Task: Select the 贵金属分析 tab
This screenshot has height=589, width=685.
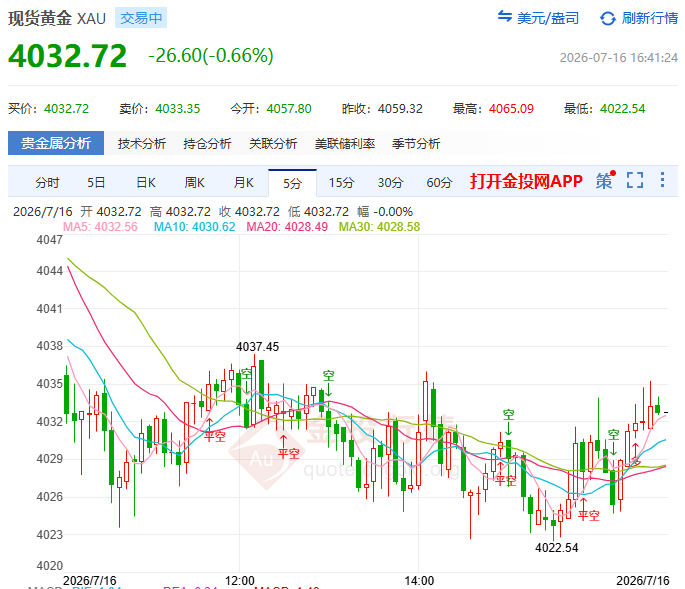Action: coord(56,143)
